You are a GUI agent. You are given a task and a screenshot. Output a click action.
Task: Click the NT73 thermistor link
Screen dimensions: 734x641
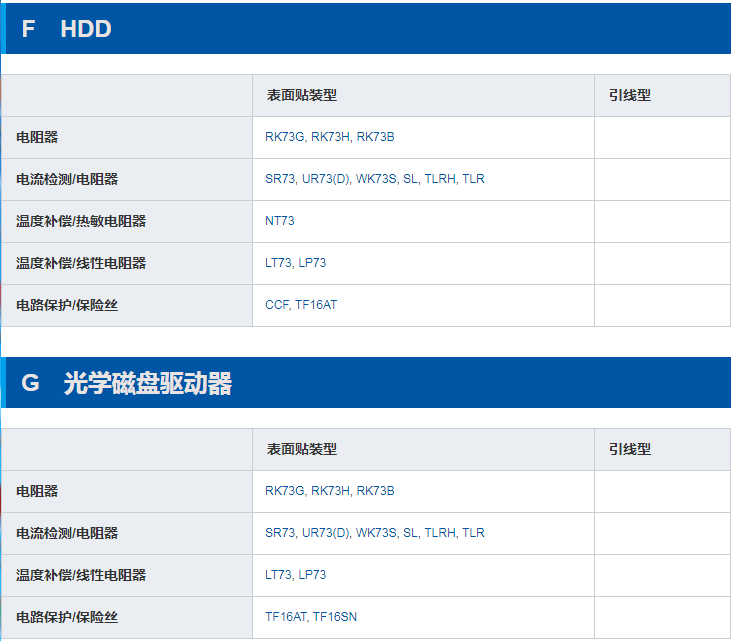pyautogui.click(x=279, y=221)
